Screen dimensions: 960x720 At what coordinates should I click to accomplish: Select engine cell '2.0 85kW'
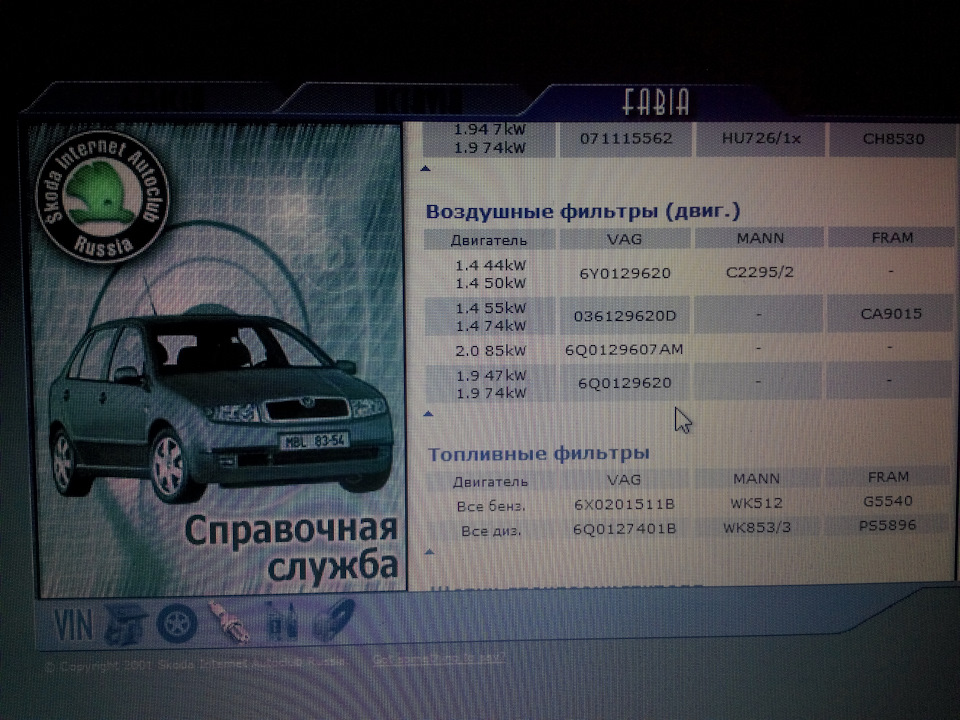[x=490, y=351]
